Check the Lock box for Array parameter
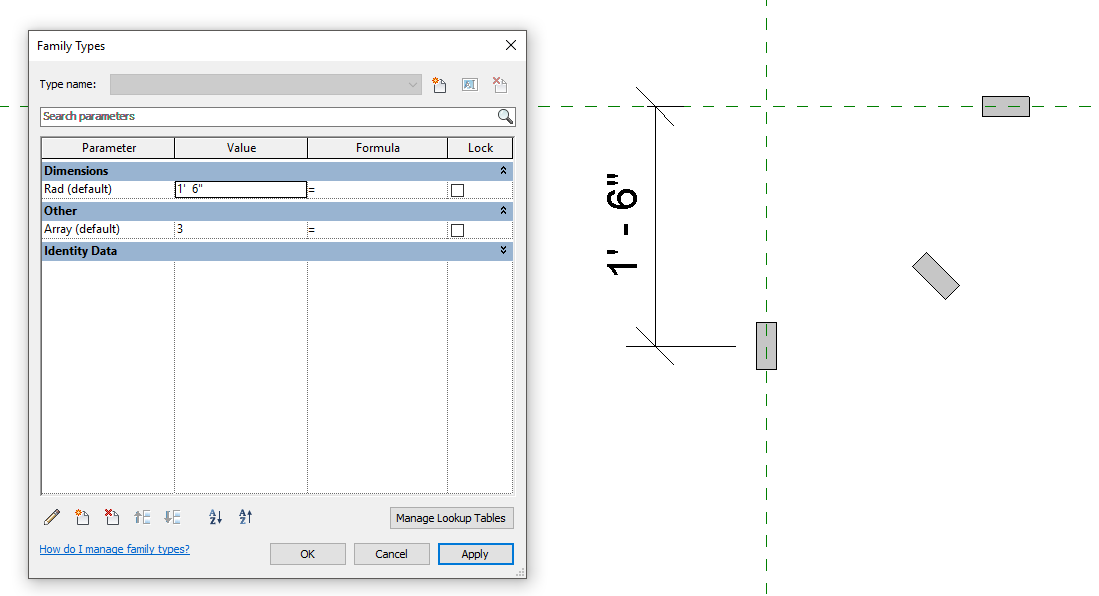 click(457, 229)
